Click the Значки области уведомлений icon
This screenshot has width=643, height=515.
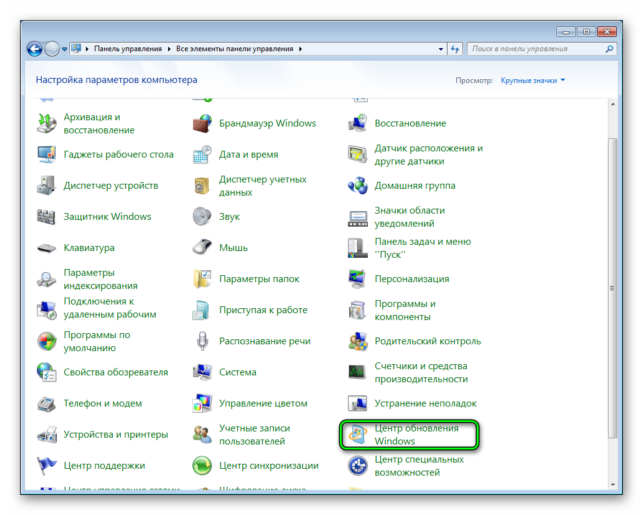tap(358, 217)
